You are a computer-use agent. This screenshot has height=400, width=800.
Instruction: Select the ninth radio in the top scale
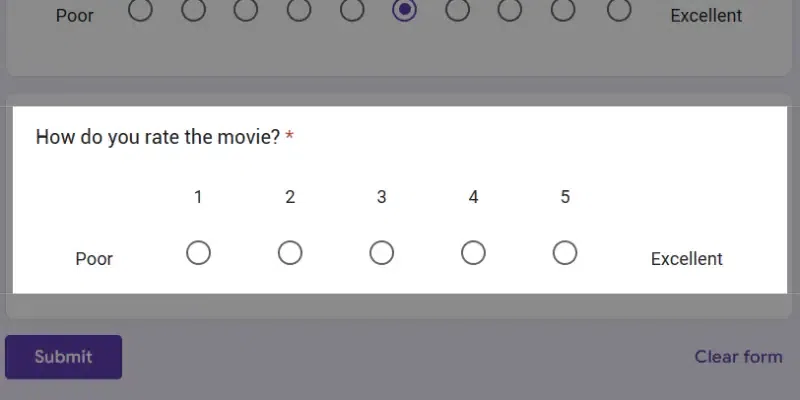click(x=563, y=10)
